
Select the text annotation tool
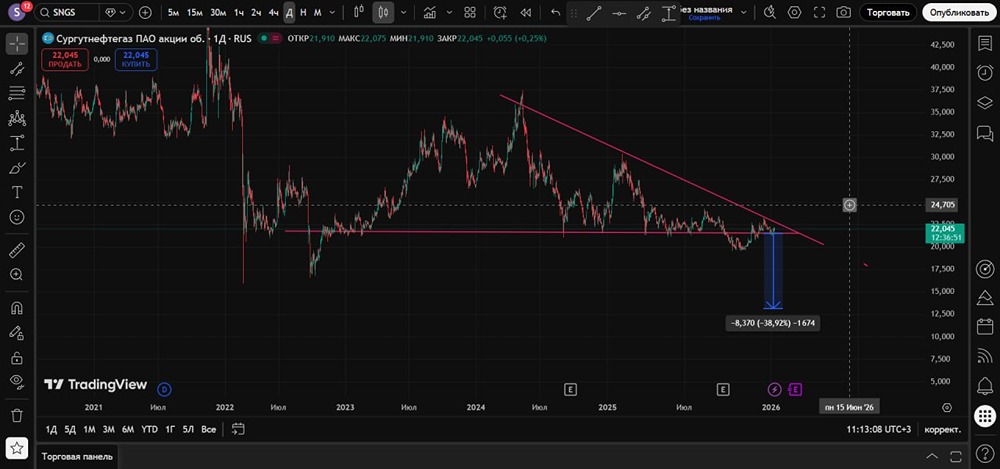[17, 192]
